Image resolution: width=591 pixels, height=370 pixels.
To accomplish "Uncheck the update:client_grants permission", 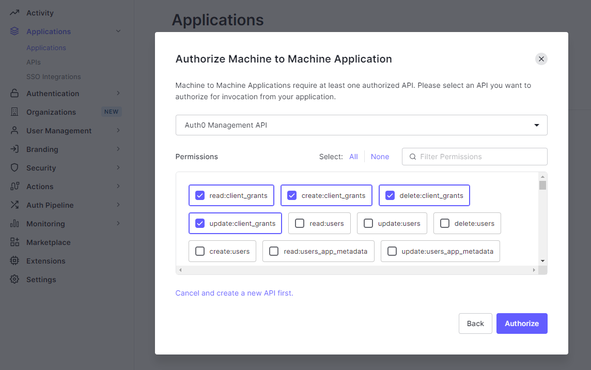I will point(200,223).
